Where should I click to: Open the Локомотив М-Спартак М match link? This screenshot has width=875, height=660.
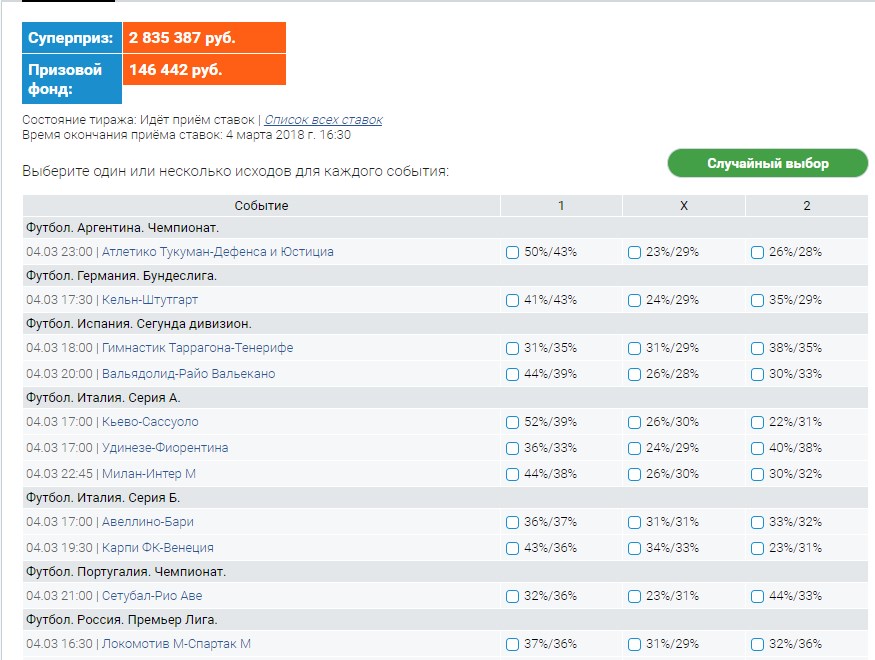(176, 645)
